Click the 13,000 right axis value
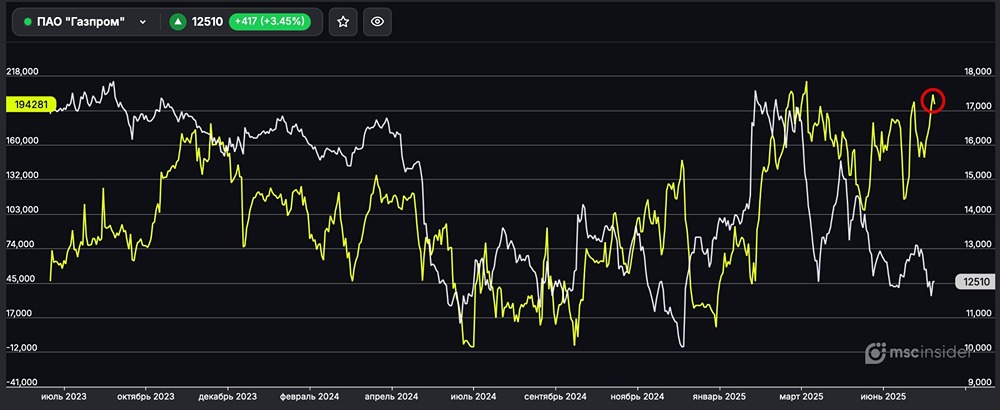The height and width of the screenshot is (410, 1000). pos(979,245)
